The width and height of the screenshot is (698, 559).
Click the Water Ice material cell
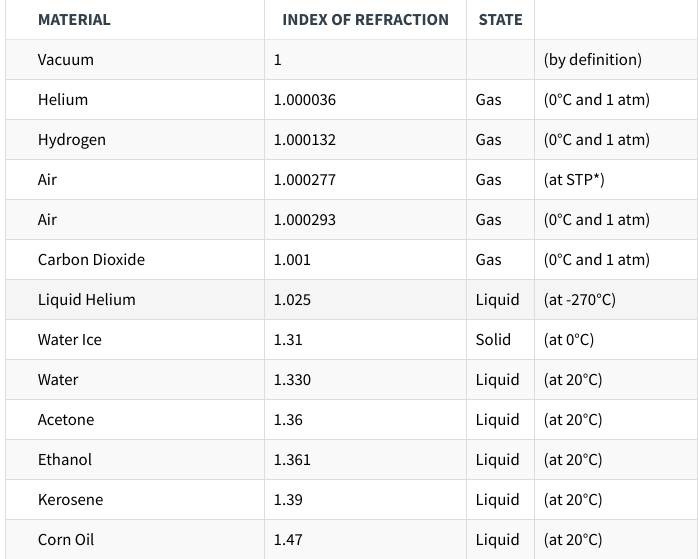point(70,339)
